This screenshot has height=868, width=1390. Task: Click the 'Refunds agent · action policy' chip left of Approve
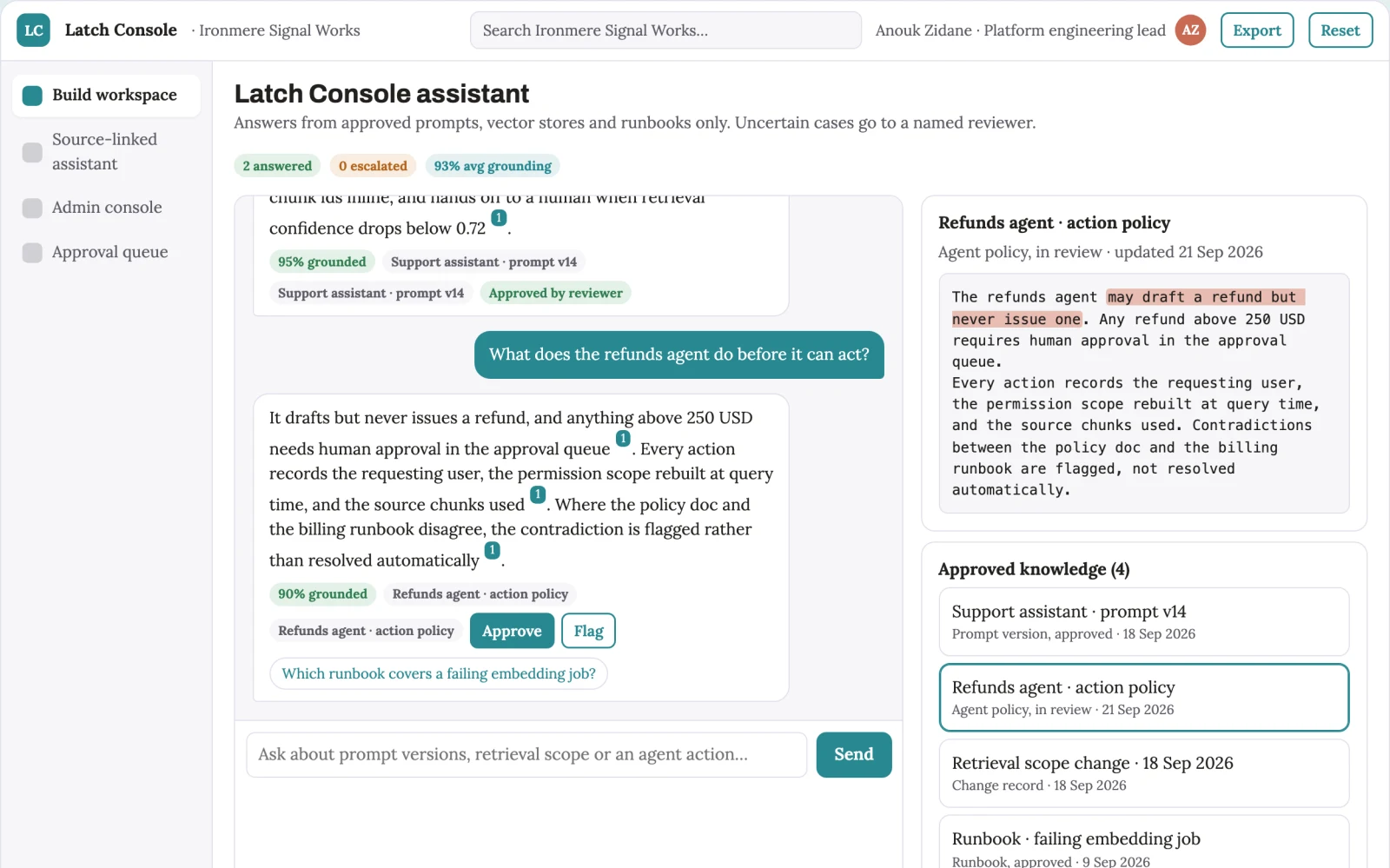tap(366, 631)
